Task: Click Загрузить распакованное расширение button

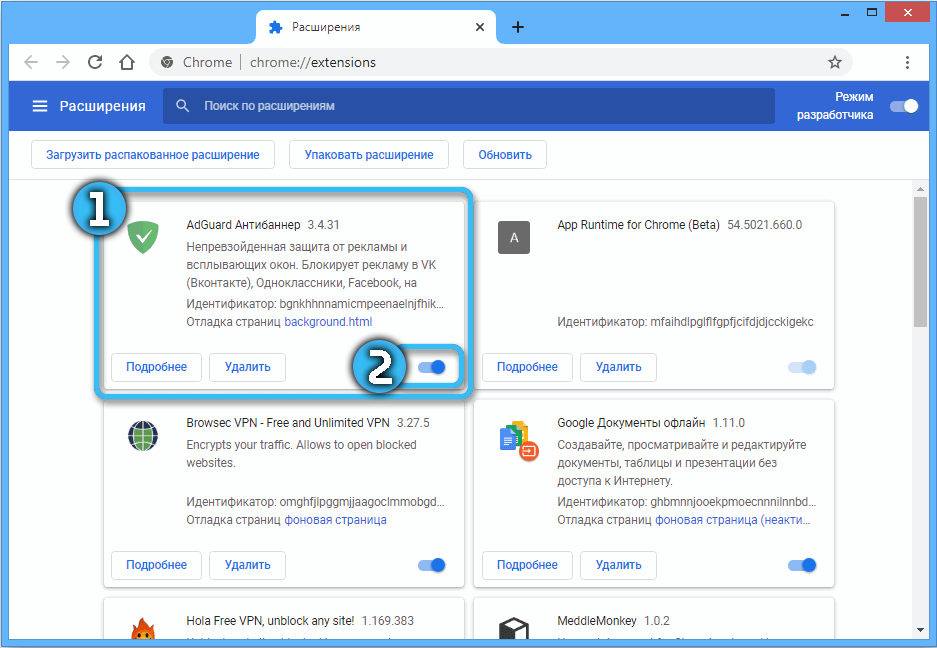Action: point(152,155)
